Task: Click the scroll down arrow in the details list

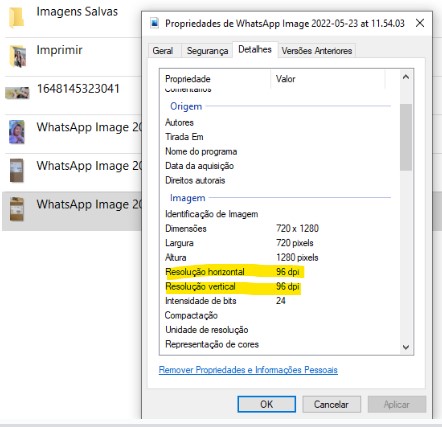Action: click(406, 347)
